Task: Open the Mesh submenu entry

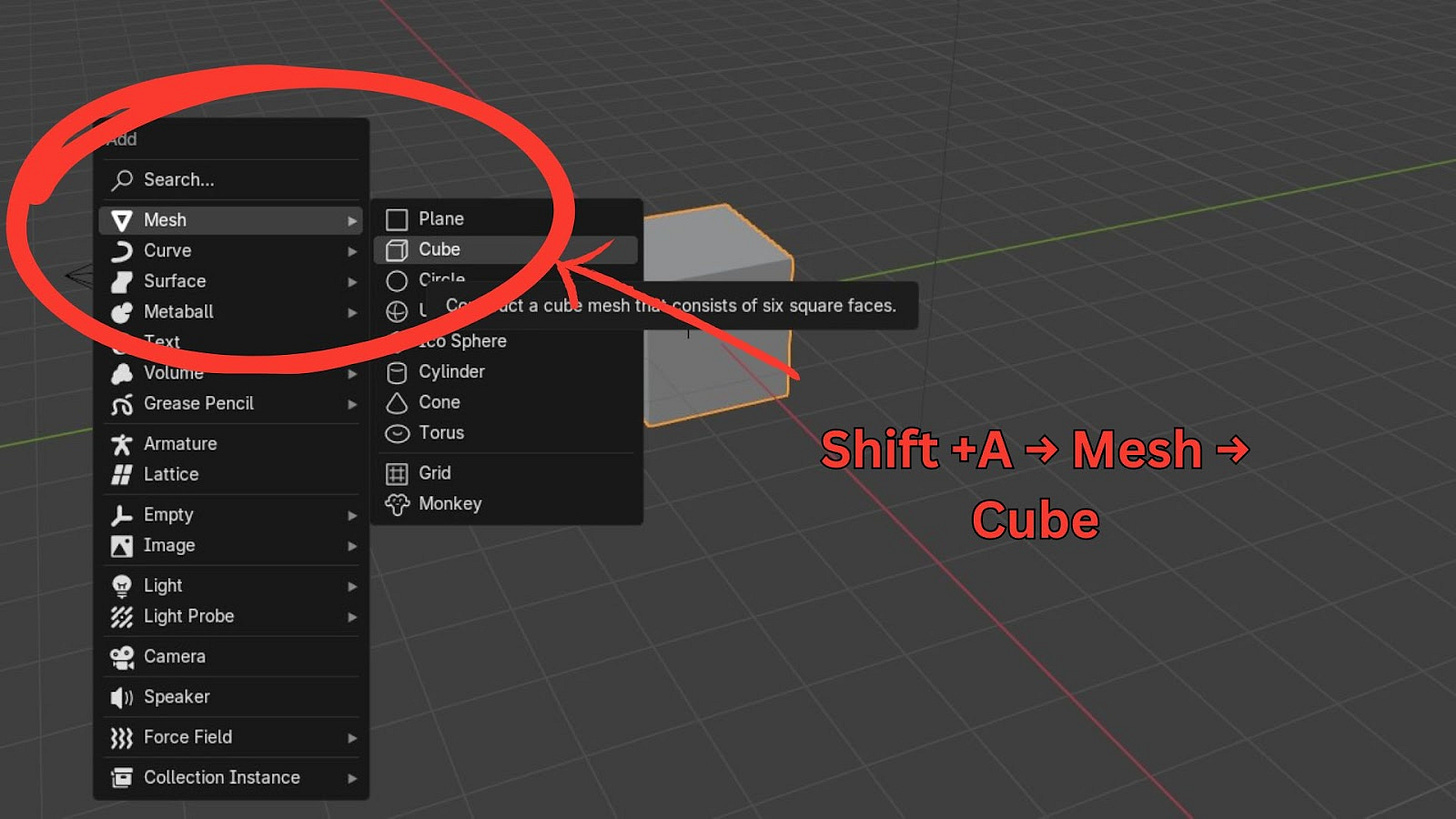Action: pyautogui.click(x=231, y=220)
